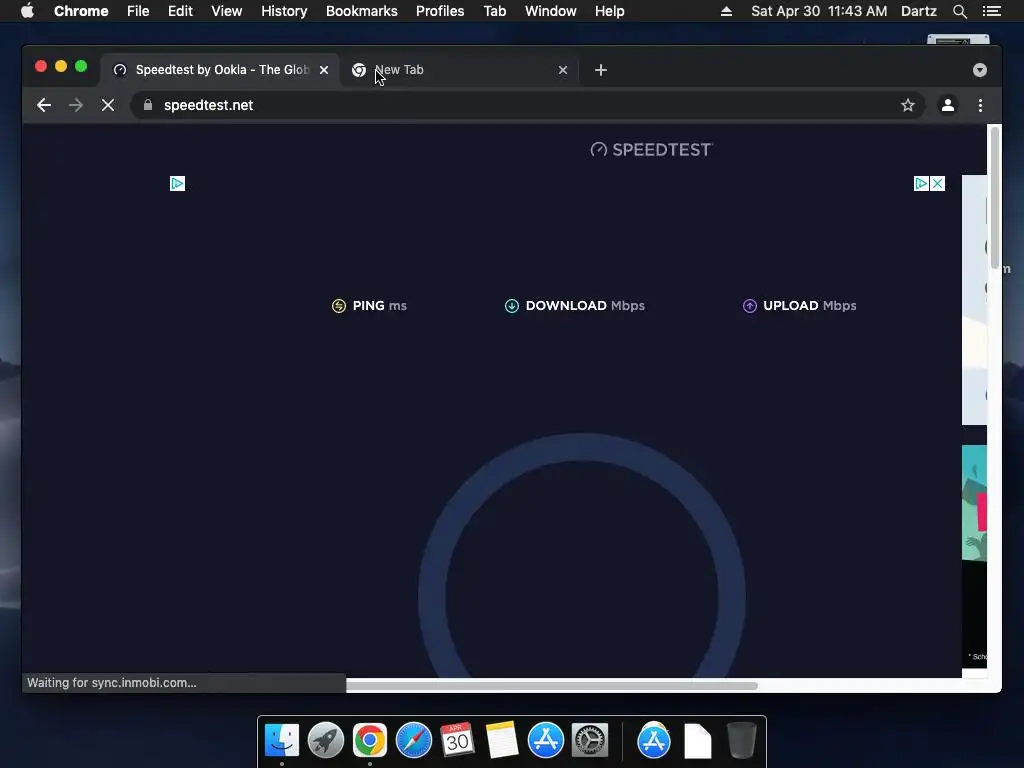This screenshot has height=768, width=1024.
Task: Click the PING icon
Action: pyautogui.click(x=338, y=306)
